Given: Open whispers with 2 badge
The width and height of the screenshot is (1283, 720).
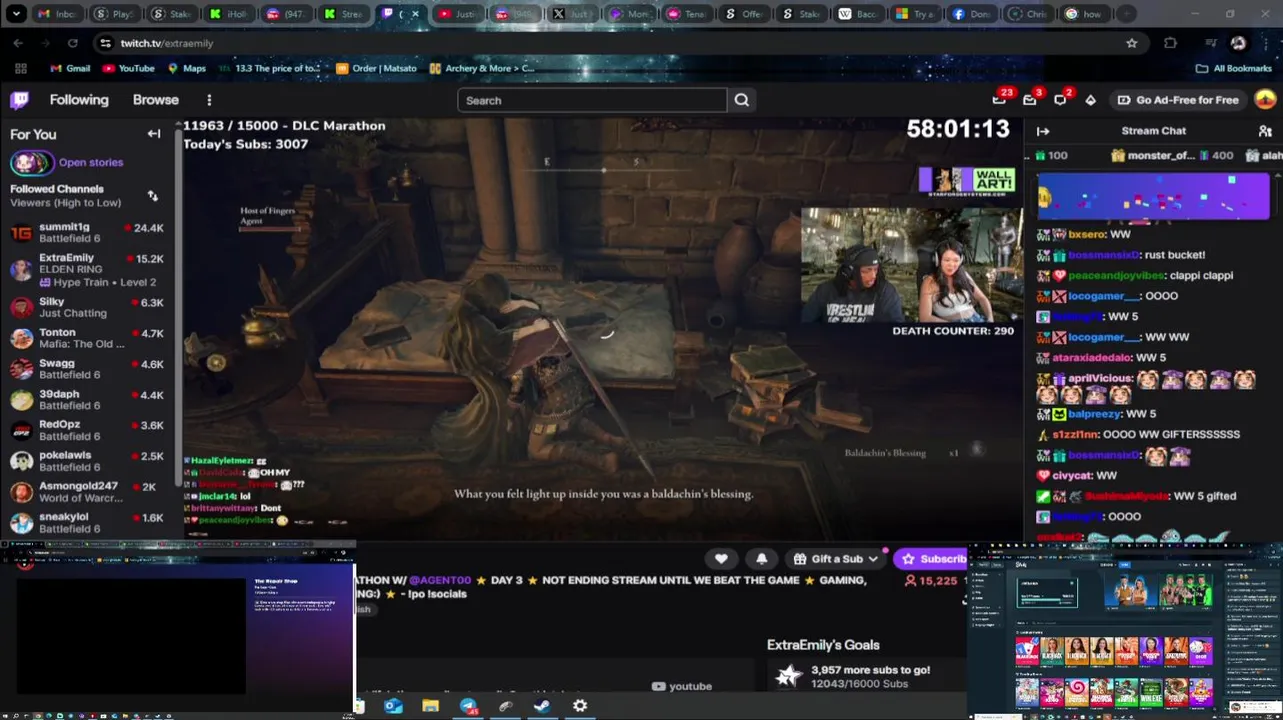Looking at the screenshot, I should [1060, 99].
